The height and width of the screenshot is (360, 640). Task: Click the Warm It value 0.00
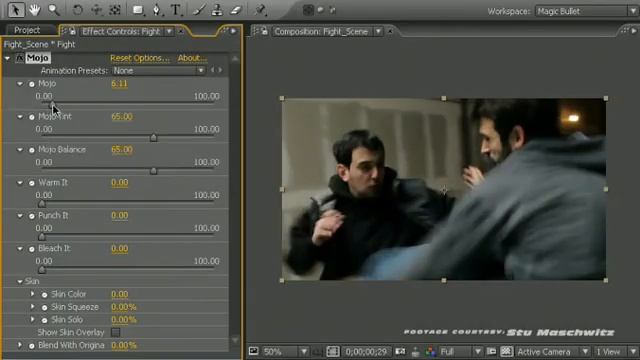click(120, 182)
